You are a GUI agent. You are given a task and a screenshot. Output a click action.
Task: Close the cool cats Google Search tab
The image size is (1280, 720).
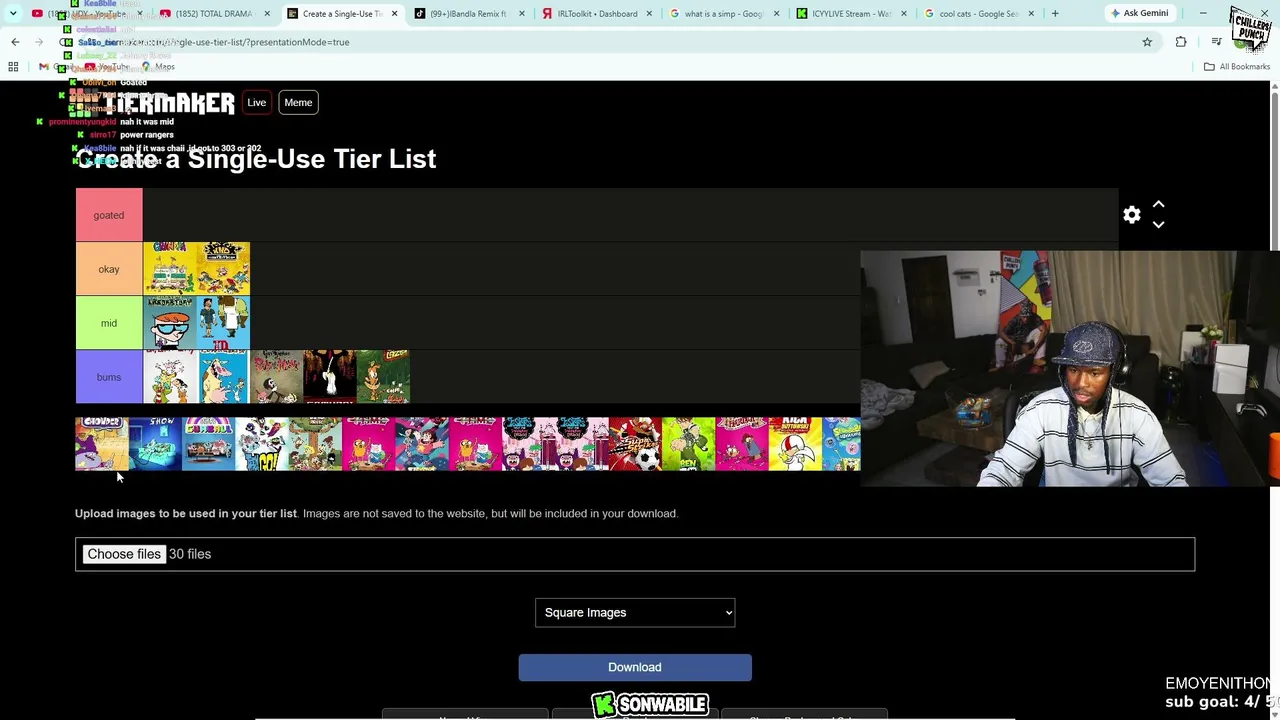(x=1029, y=14)
